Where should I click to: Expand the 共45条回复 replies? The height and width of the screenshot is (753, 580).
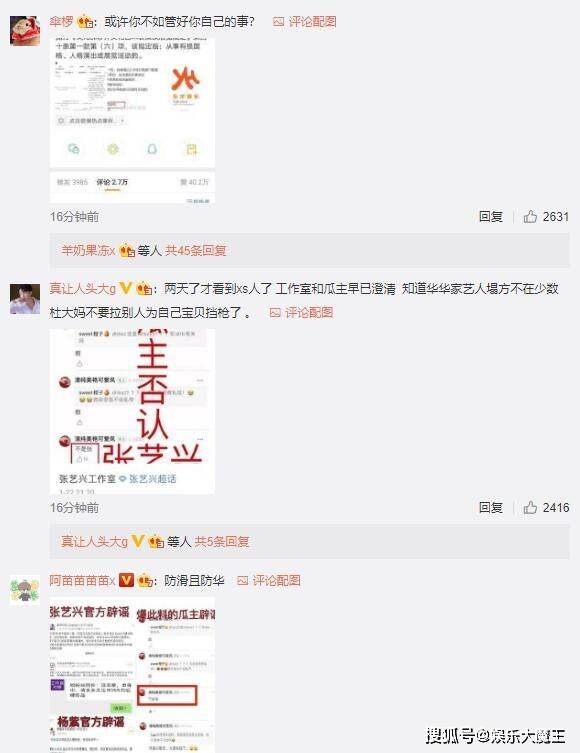pyautogui.click(x=196, y=250)
